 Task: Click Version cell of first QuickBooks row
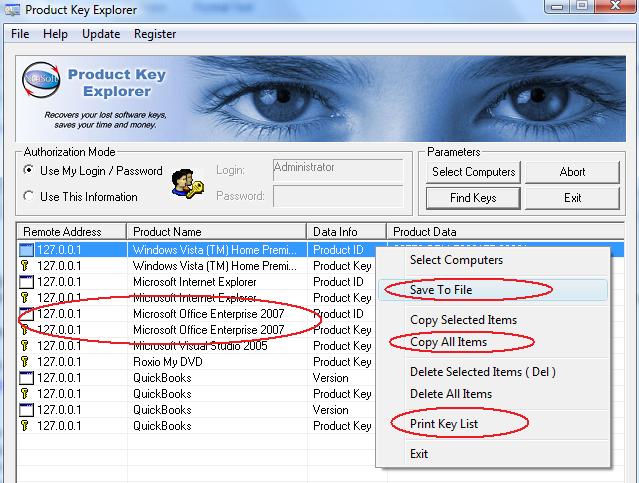pyautogui.click(x=331, y=378)
